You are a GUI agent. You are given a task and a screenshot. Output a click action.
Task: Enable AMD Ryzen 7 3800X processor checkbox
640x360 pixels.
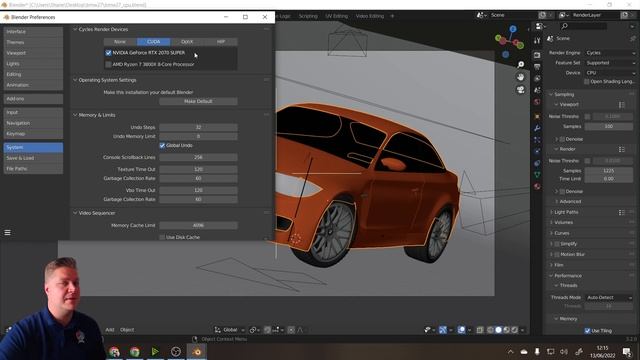pyautogui.click(x=109, y=64)
